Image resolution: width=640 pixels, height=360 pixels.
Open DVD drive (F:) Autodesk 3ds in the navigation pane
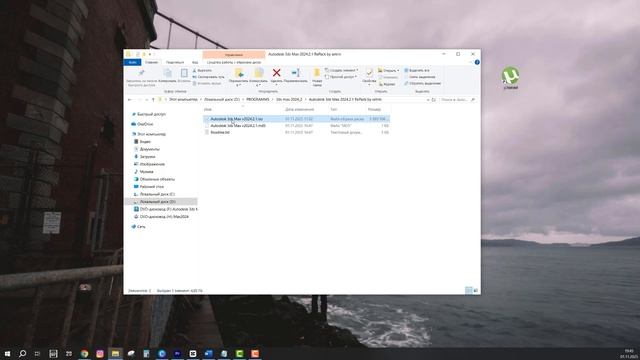pos(169,209)
